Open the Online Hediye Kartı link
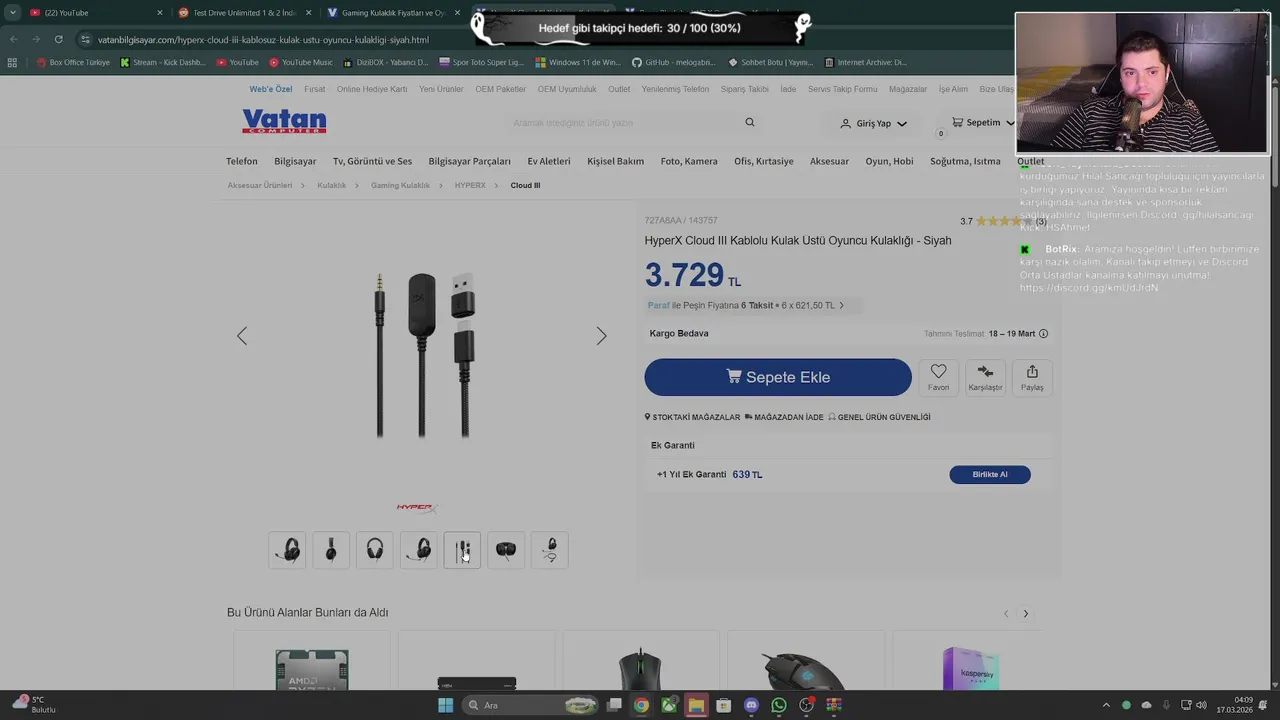The width and height of the screenshot is (1280, 720). tap(372, 89)
